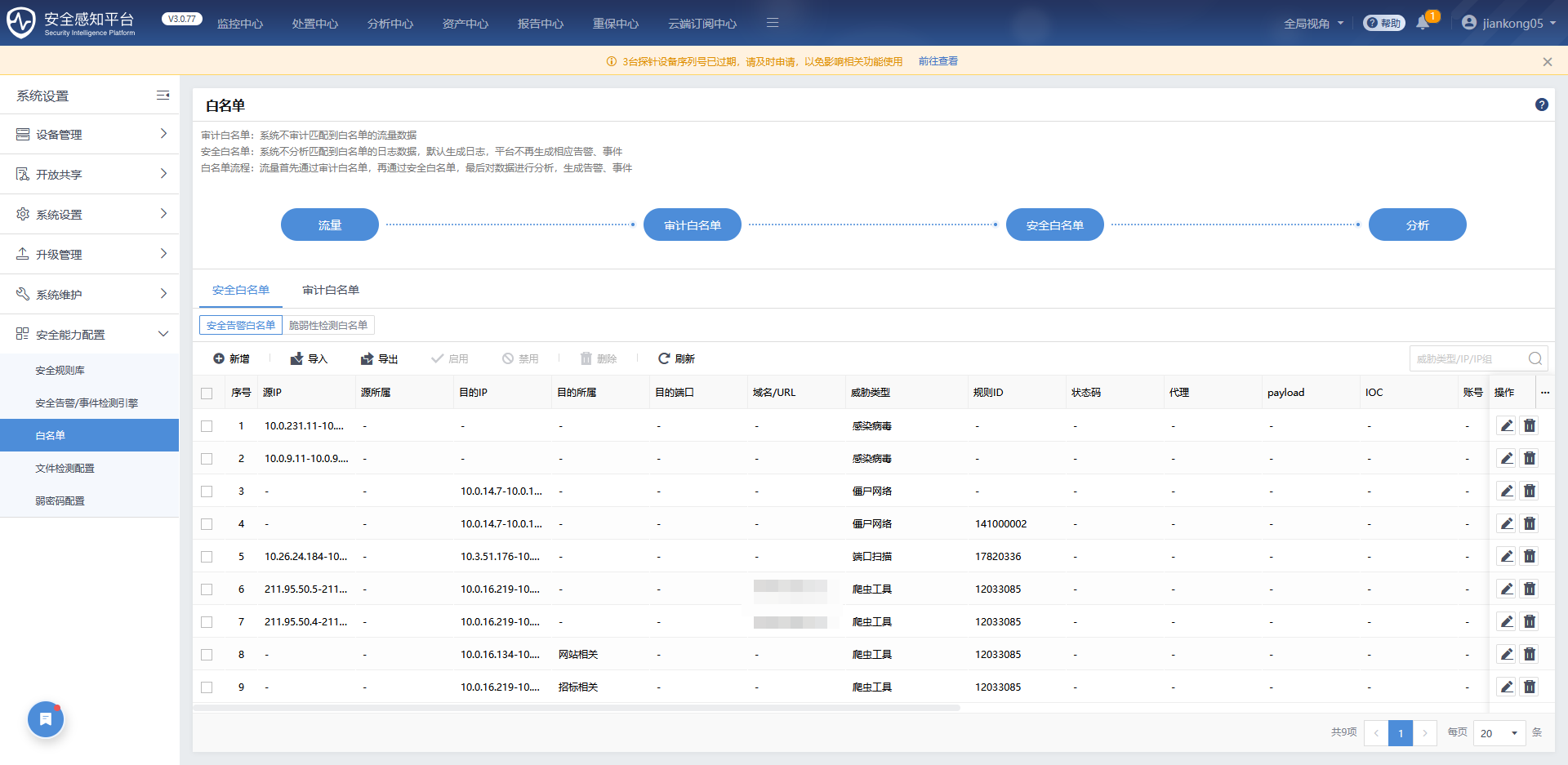
Task: Open the 全局视角 dropdown
Action: [x=1313, y=24]
